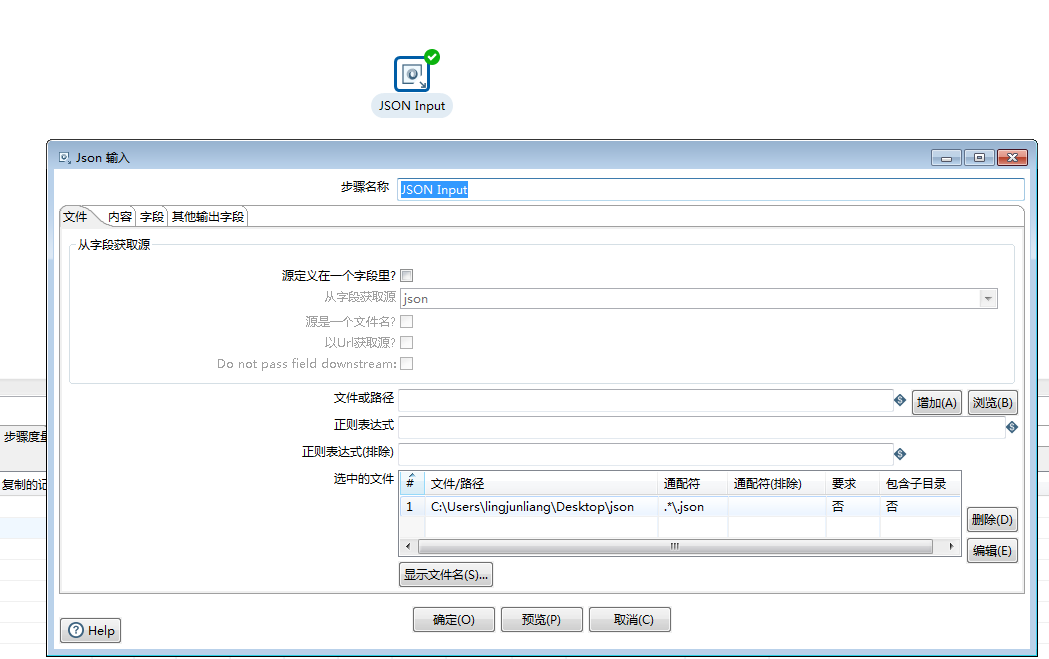Select the JSON Input step icon on canvas

click(x=412, y=72)
